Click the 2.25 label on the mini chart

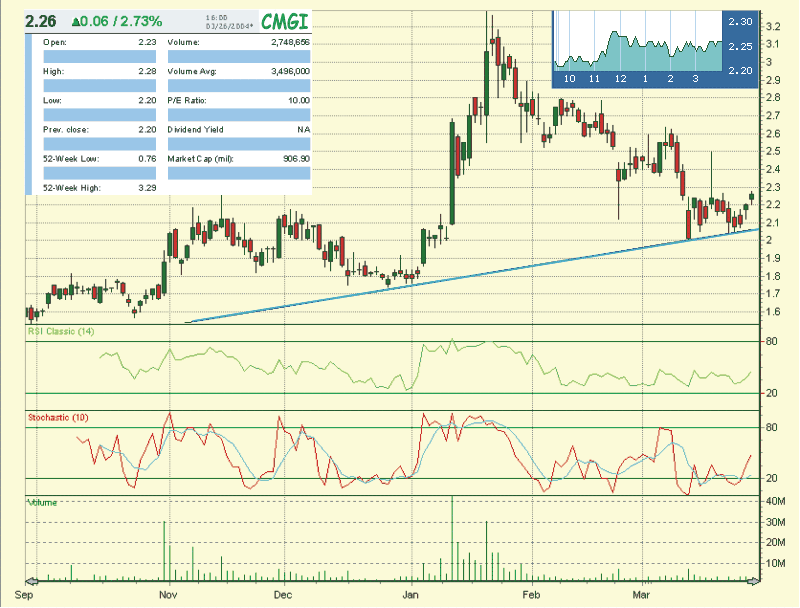pyautogui.click(x=740, y=46)
